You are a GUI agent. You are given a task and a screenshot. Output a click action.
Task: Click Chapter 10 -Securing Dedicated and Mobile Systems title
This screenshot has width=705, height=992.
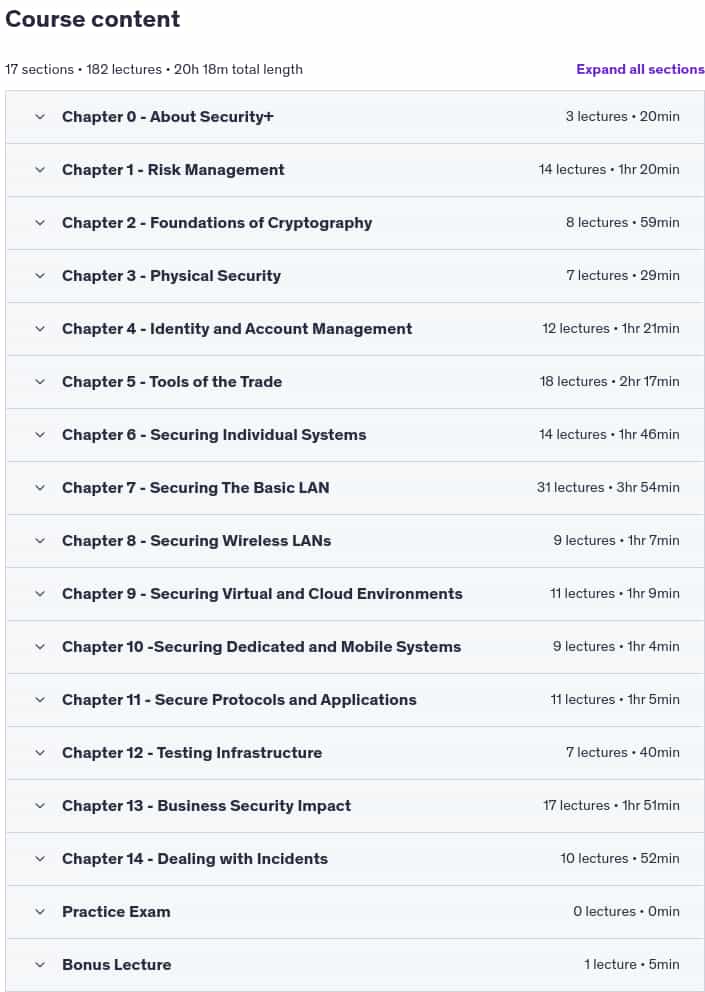pos(261,647)
